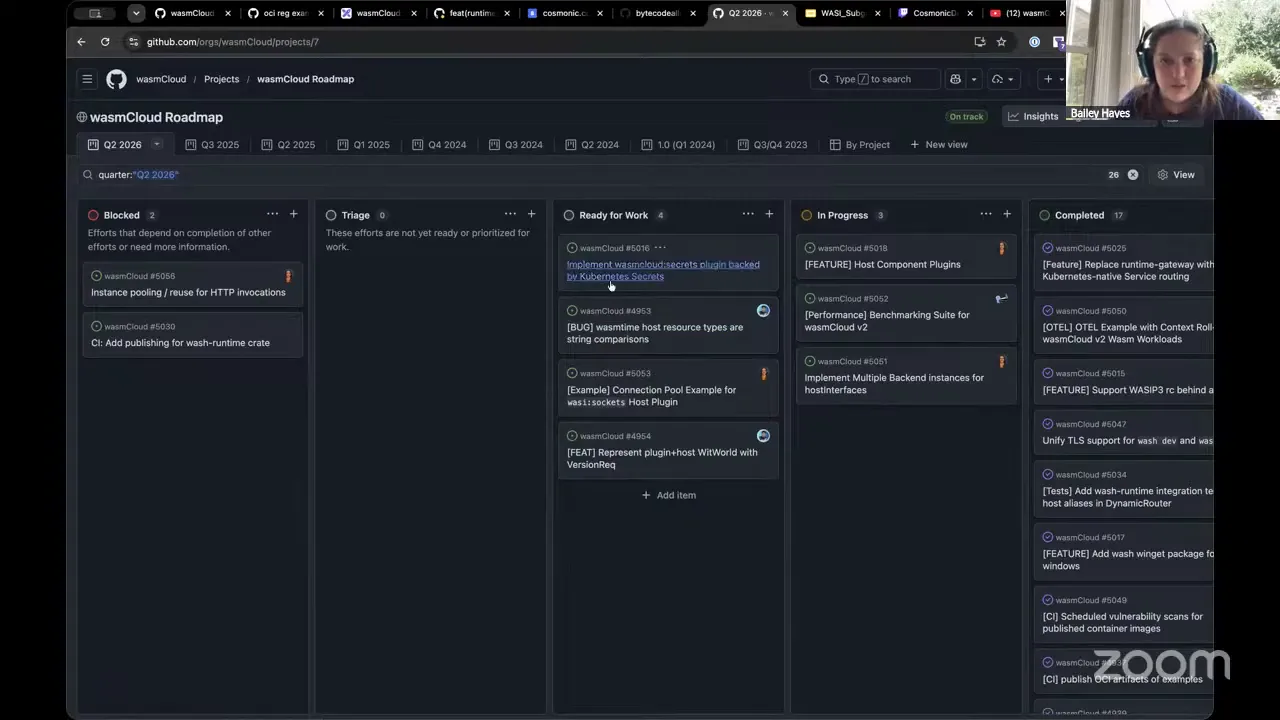Switch to the Q1 2025 view tab
Screen dimensions: 1280x720
pyautogui.click(x=364, y=145)
